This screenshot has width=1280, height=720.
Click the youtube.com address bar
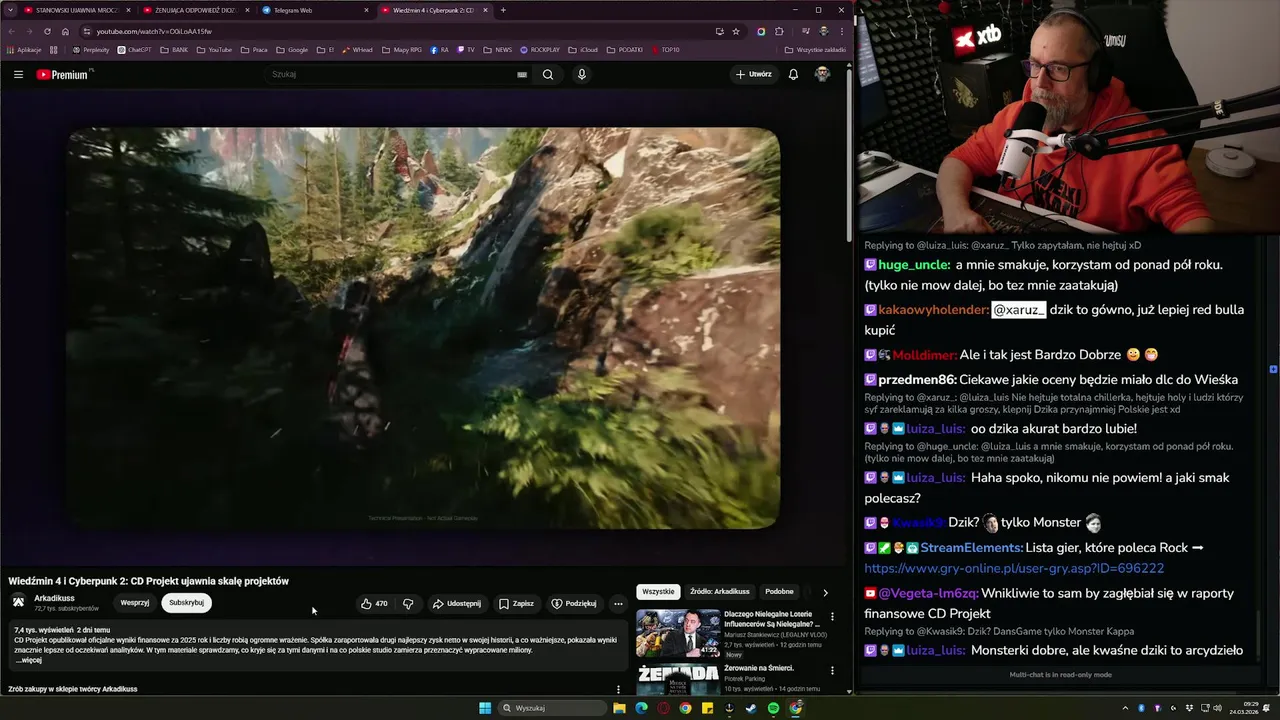[x=400, y=31]
